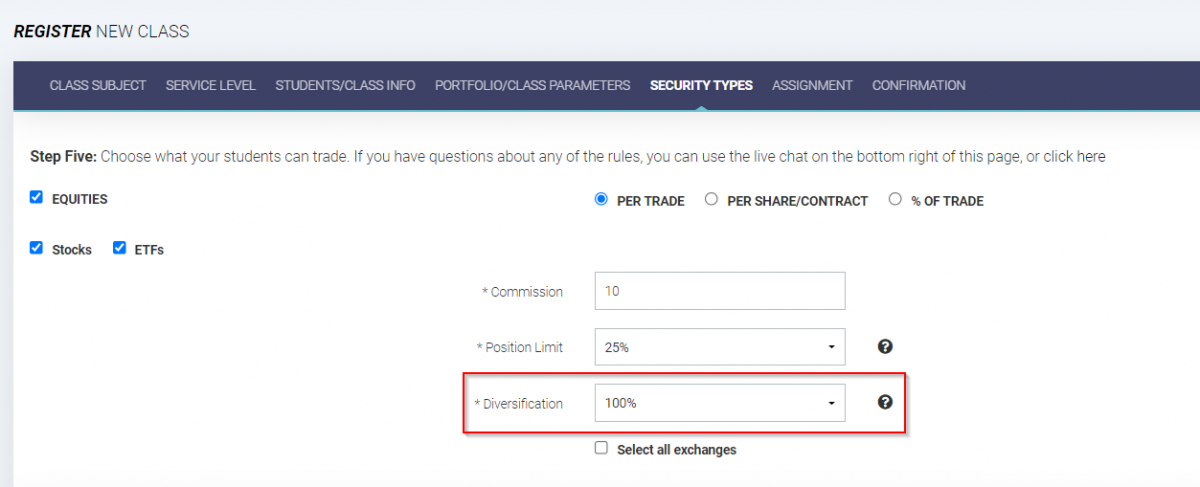Open the STUDENTS/CLASS INFO tab
The width and height of the screenshot is (1200, 487).
[x=345, y=86]
